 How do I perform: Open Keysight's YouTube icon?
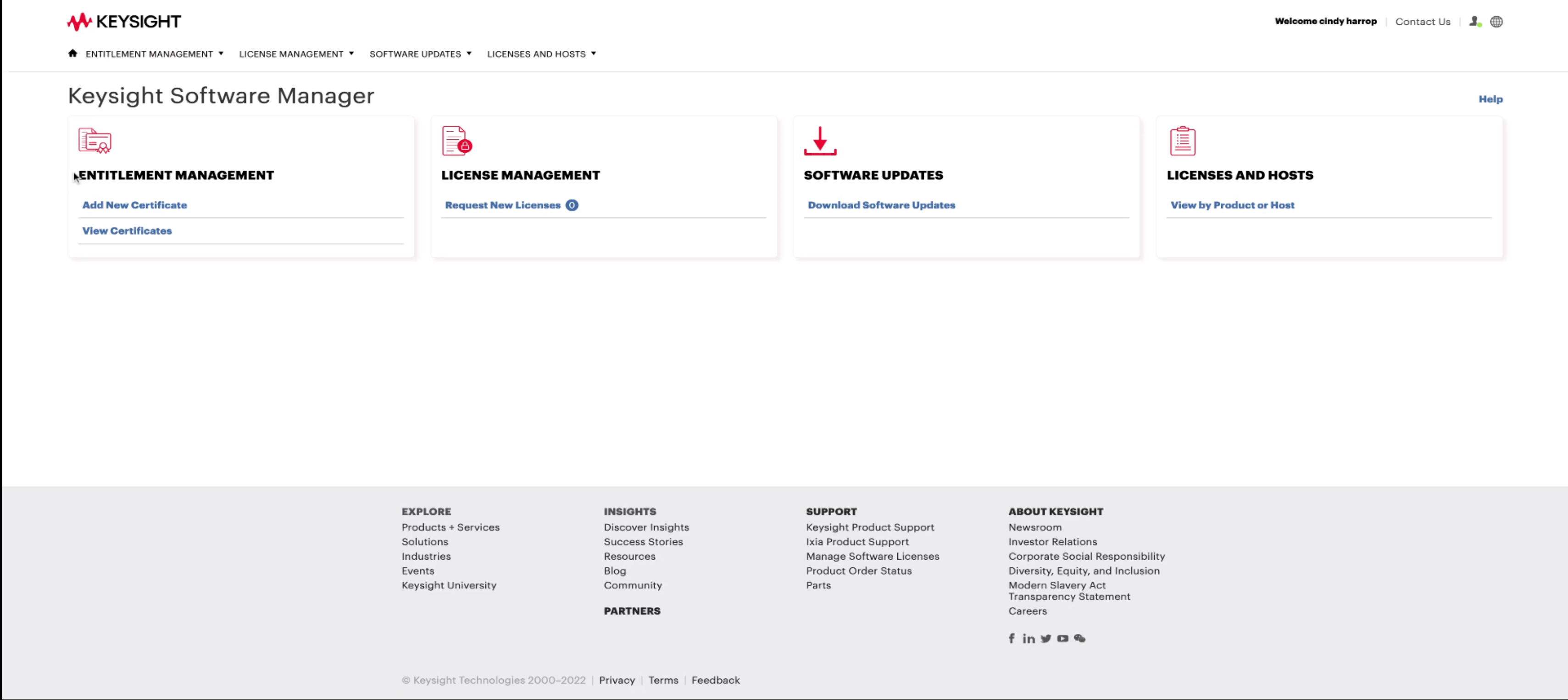pos(1063,638)
